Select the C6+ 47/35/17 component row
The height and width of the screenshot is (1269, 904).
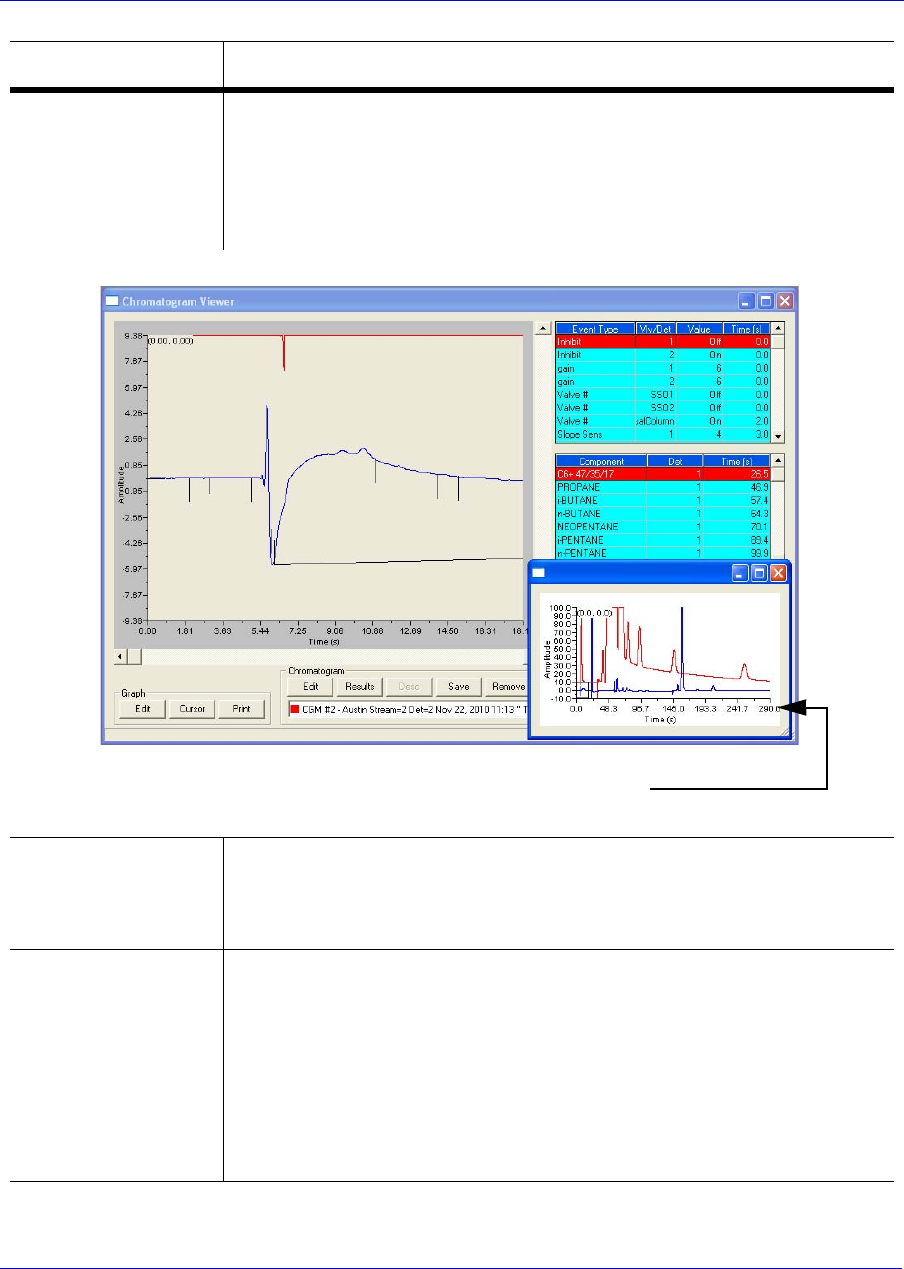[663, 474]
